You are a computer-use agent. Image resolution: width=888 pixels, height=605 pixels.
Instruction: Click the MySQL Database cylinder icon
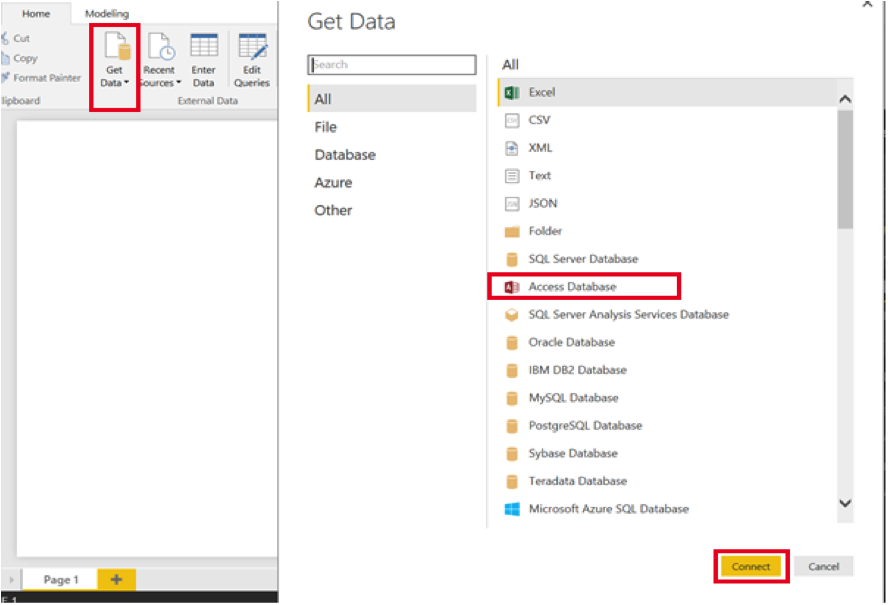click(x=512, y=398)
